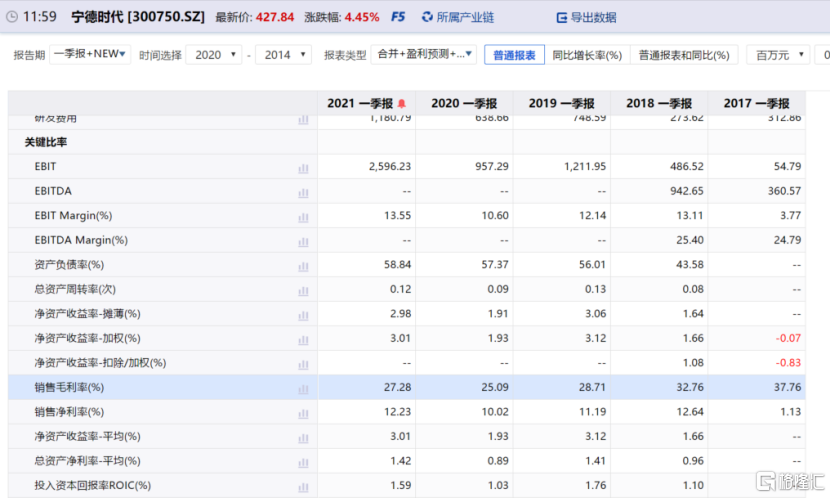Click the F5 shortcut icon

point(398,17)
